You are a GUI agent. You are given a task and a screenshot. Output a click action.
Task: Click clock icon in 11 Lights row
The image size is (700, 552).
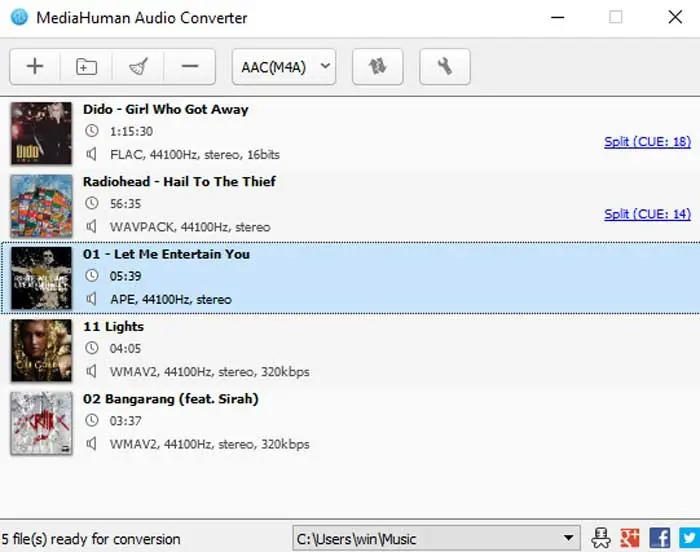92,348
